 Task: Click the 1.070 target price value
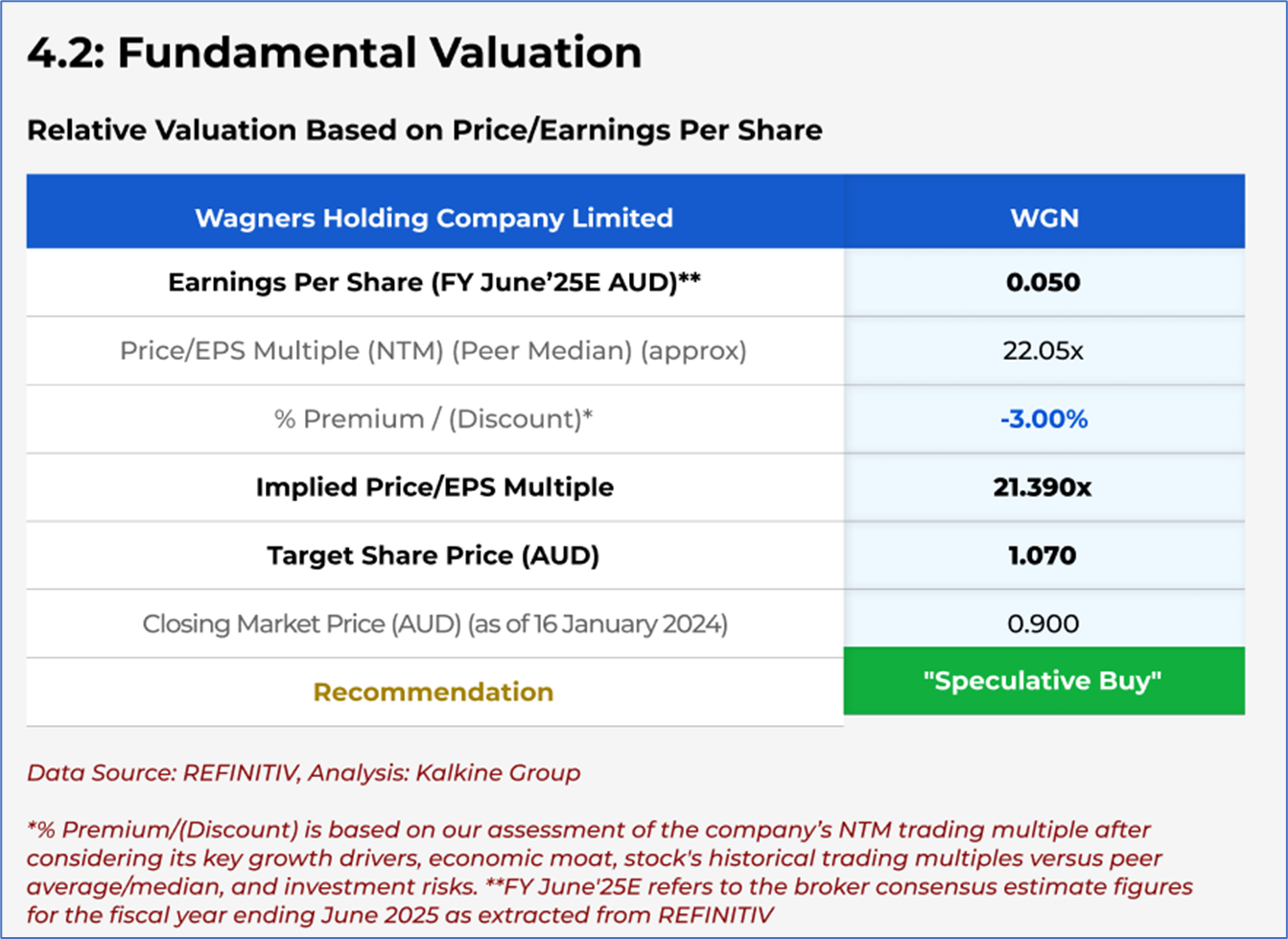pos(1042,555)
